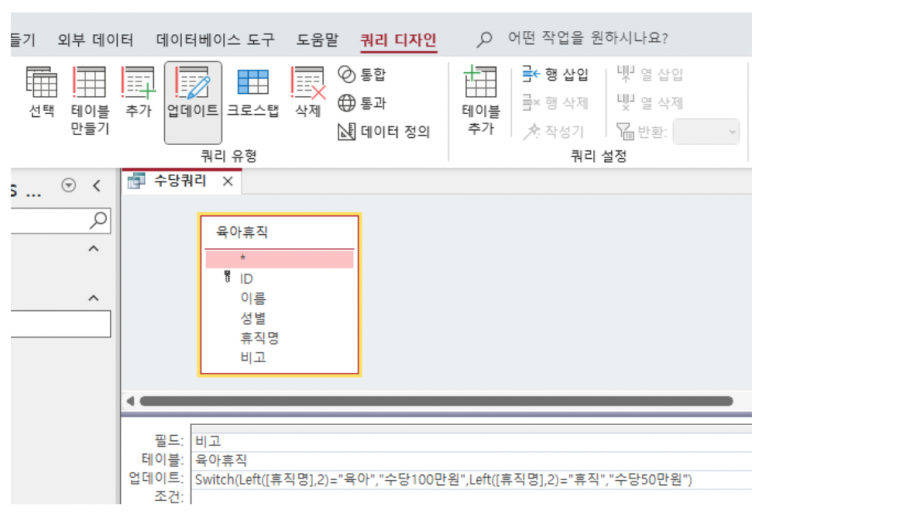The height and width of the screenshot is (518, 920).
Task: Click the 어떤 작업을 원하시나요 search box
Action: tap(588, 38)
